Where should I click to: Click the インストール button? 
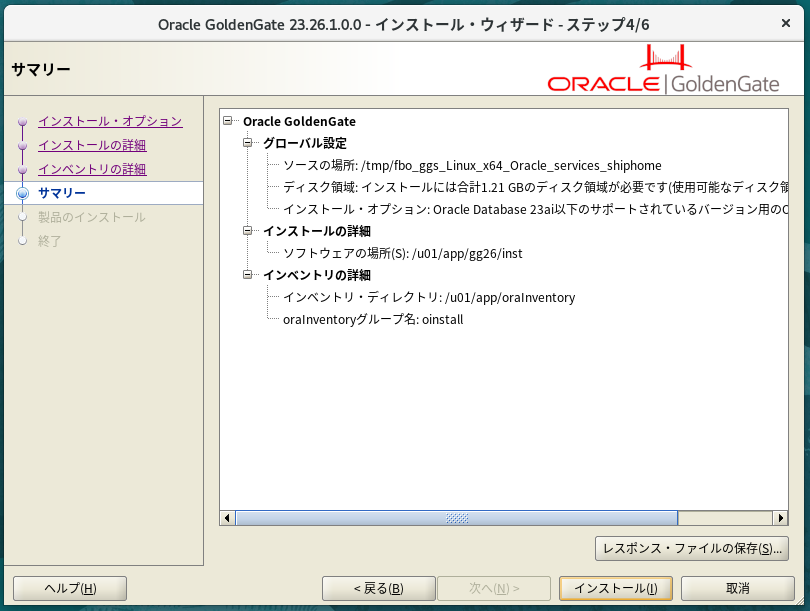pos(615,588)
